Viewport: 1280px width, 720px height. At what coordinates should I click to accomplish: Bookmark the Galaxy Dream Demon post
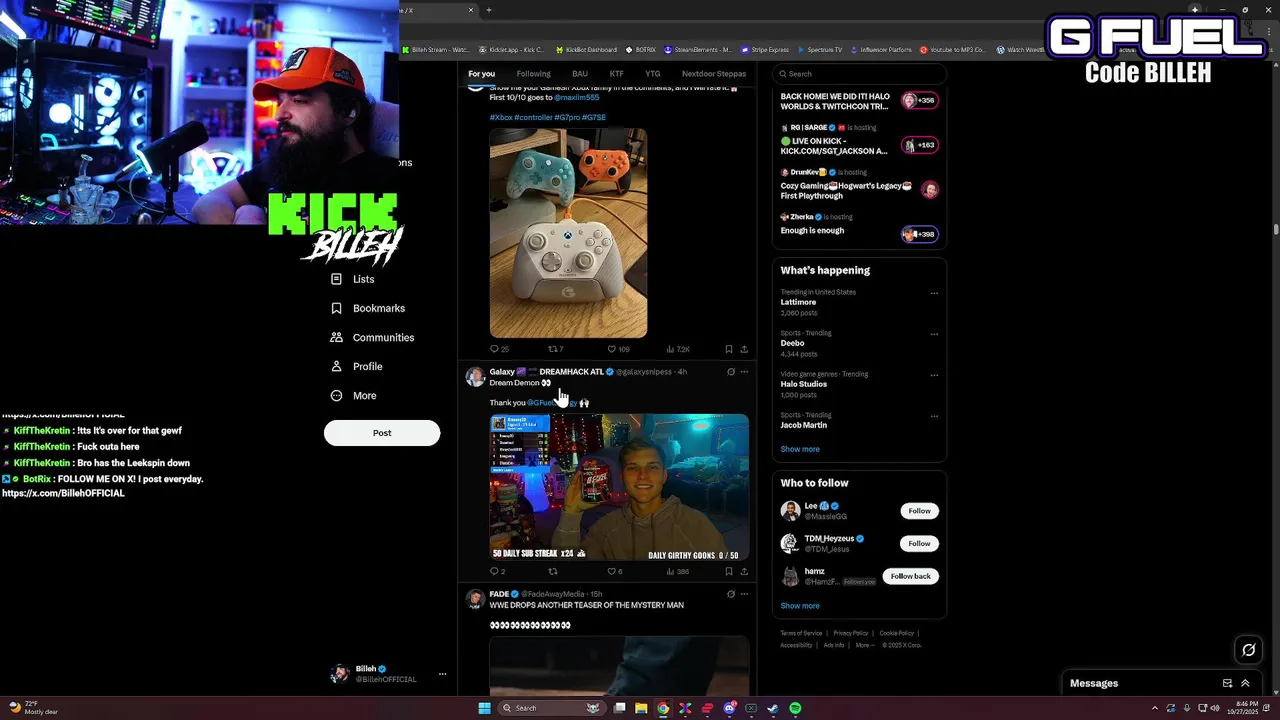point(728,571)
